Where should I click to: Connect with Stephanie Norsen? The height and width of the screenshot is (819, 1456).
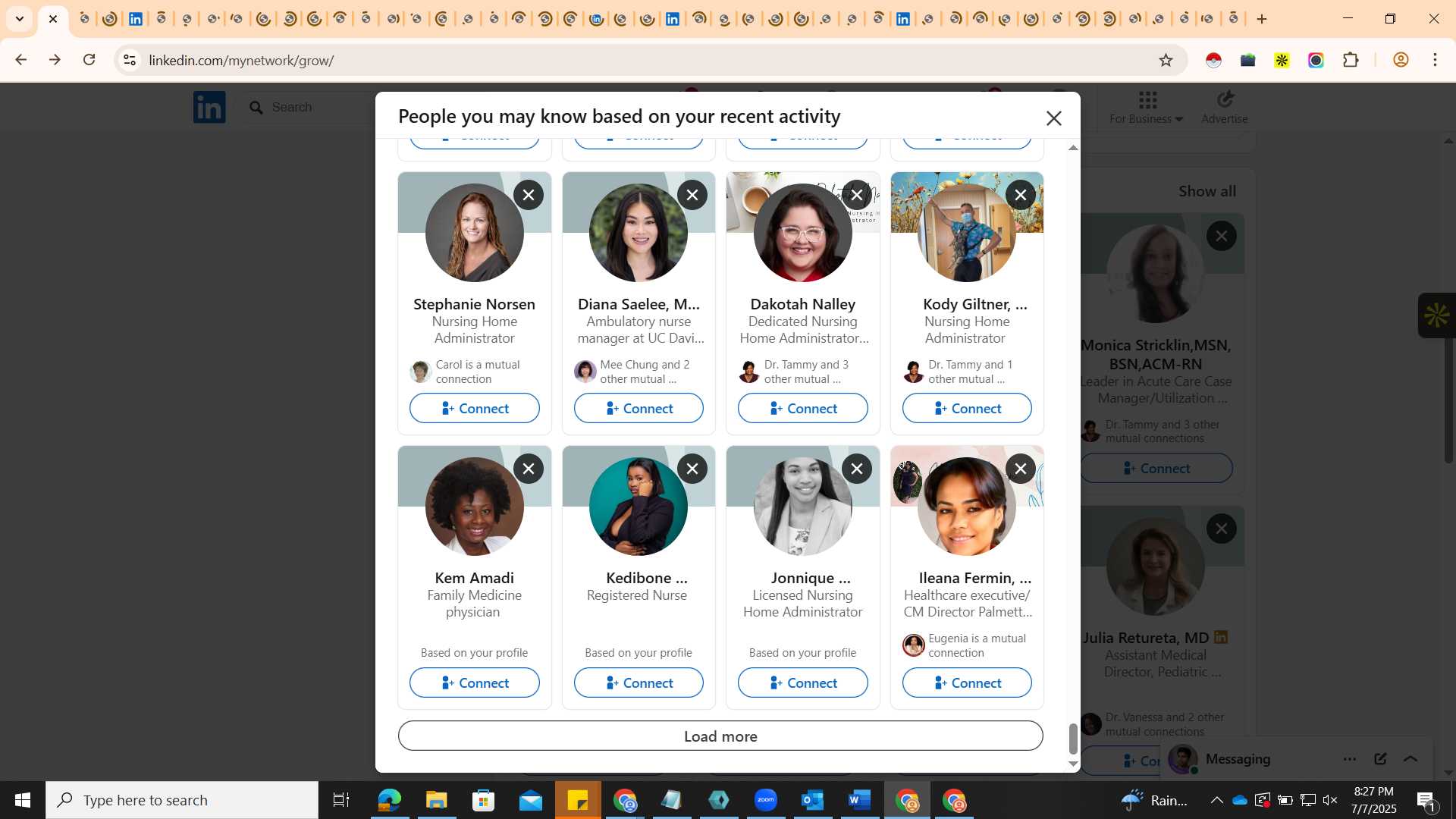pos(475,408)
